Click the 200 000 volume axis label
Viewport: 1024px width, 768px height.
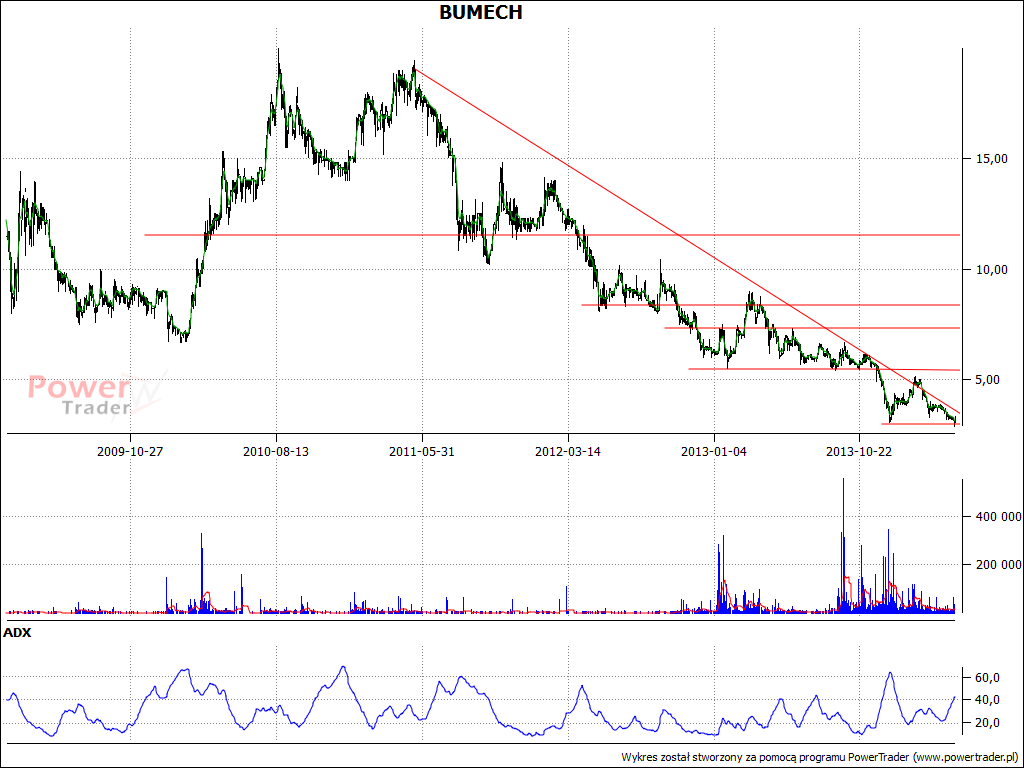999,565
